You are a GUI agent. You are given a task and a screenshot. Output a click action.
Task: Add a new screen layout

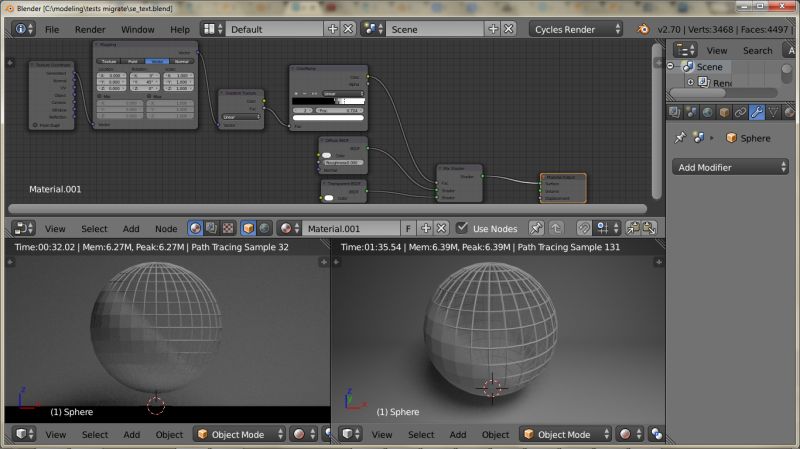tap(333, 29)
